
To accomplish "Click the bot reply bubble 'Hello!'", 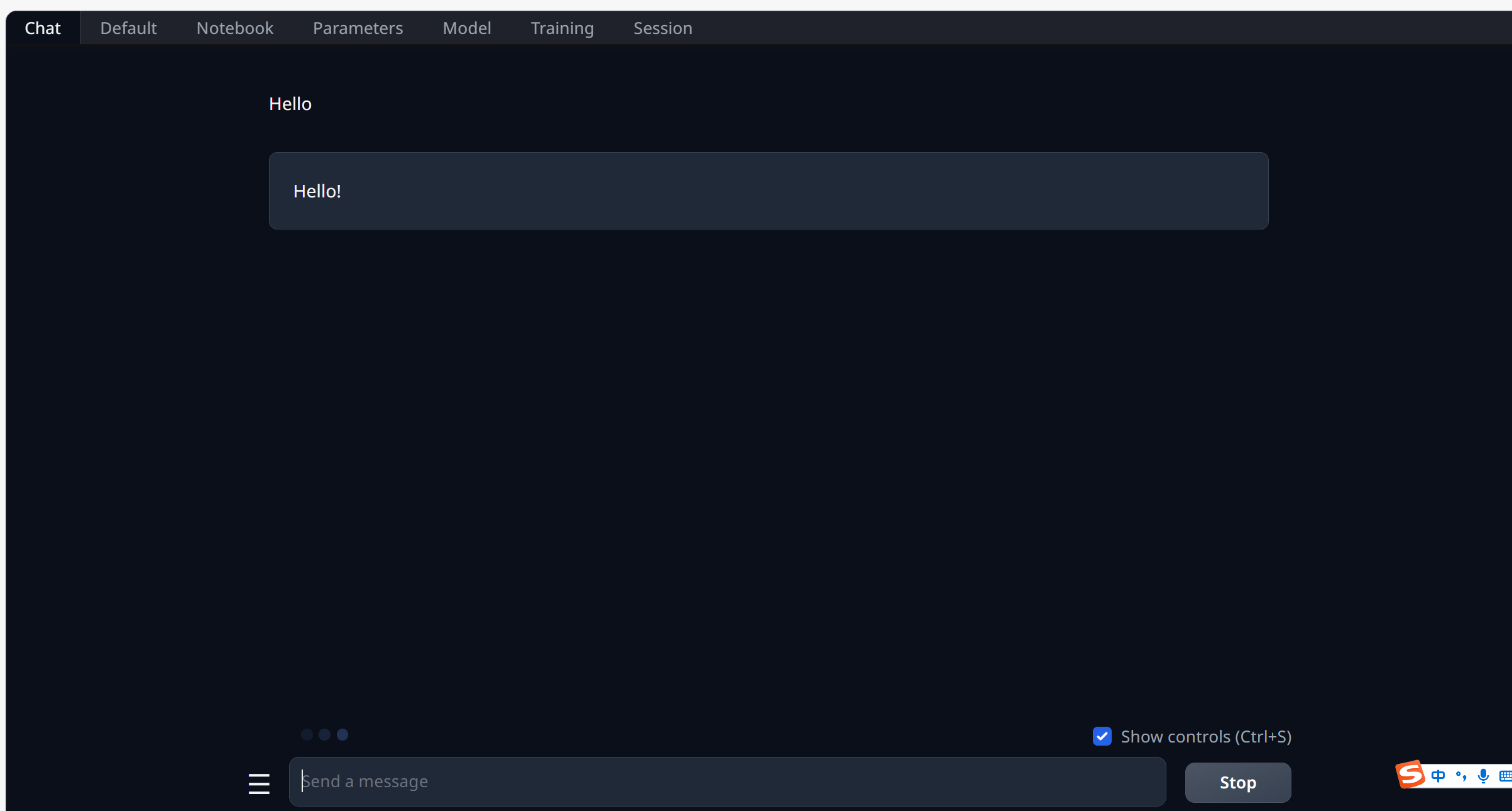I will 768,190.
